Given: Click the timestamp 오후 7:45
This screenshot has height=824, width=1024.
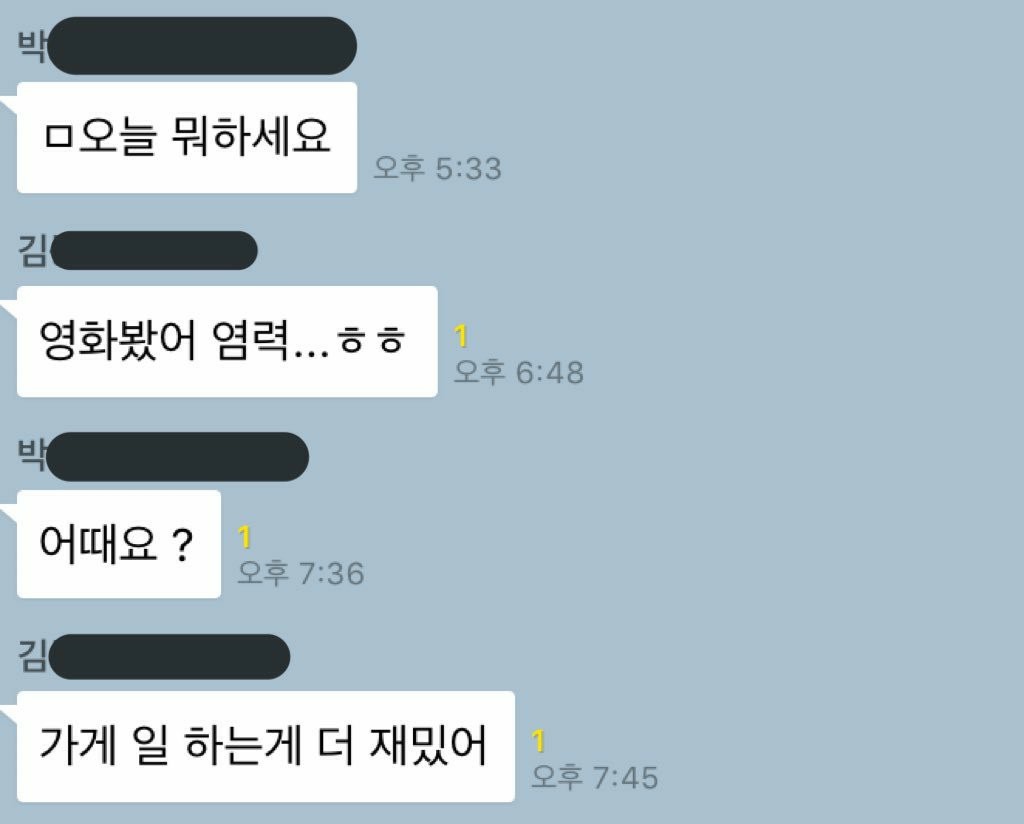Looking at the screenshot, I should point(594,777).
